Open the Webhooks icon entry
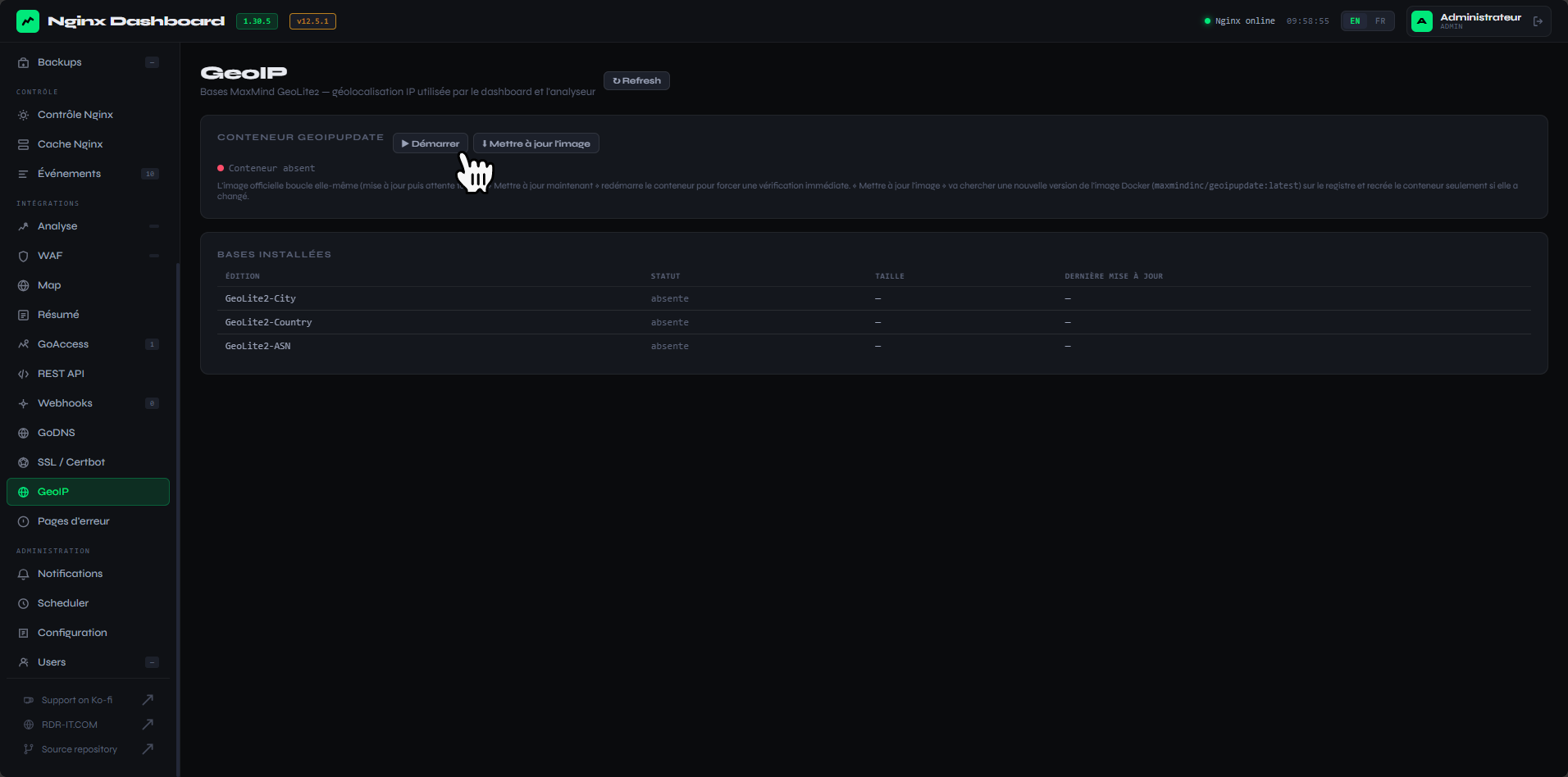Image resolution: width=1568 pixels, height=777 pixels. point(24,403)
